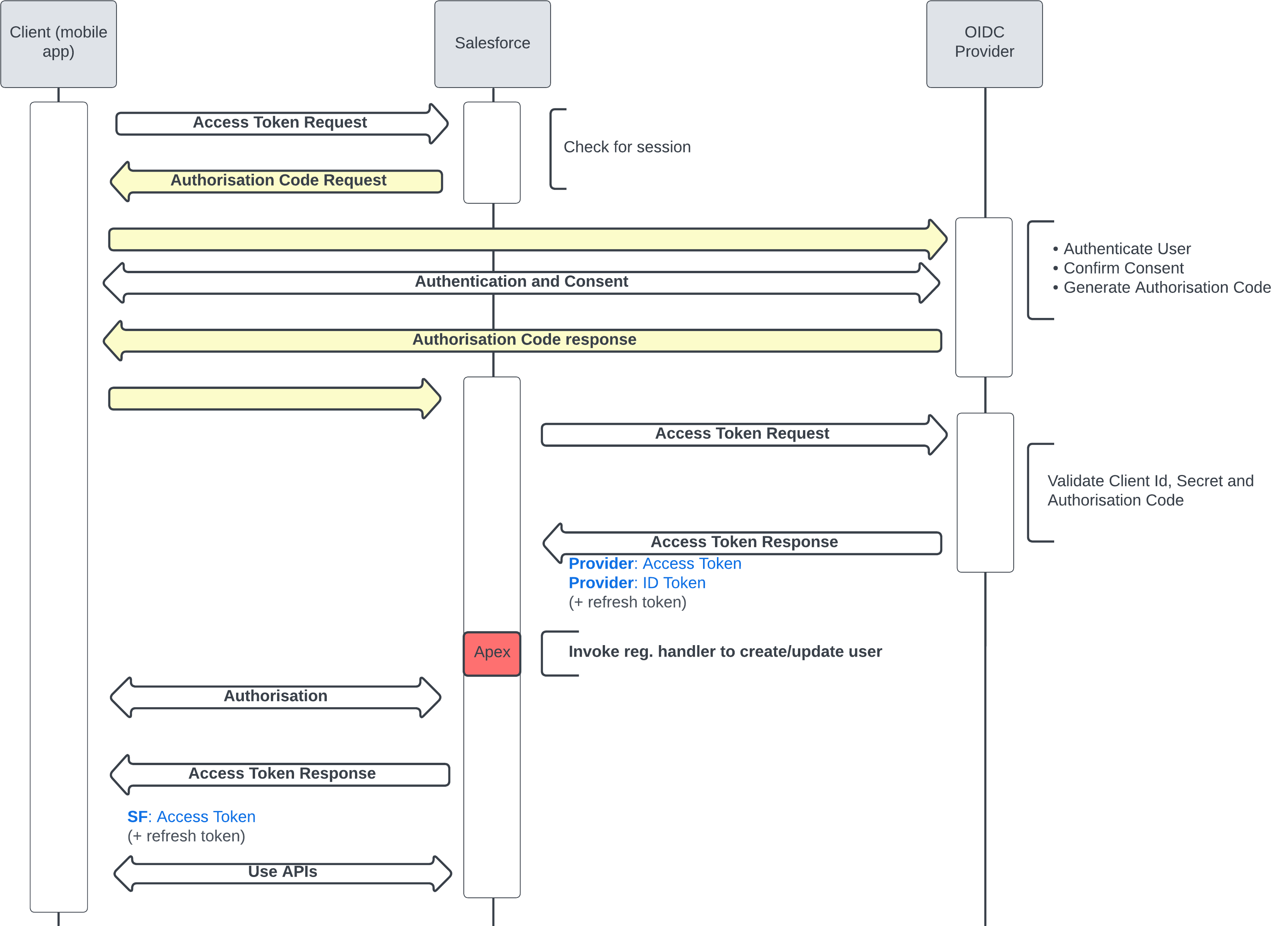1288x926 pixels.
Task: Select the Authorisation Code response arrow
Action: point(524,340)
